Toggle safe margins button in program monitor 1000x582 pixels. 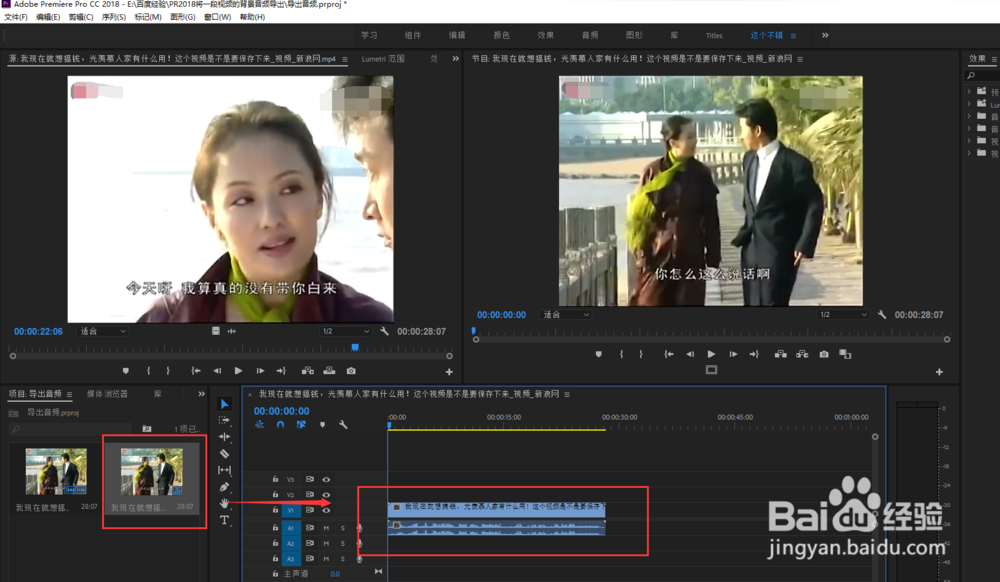(x=712, y=370)
